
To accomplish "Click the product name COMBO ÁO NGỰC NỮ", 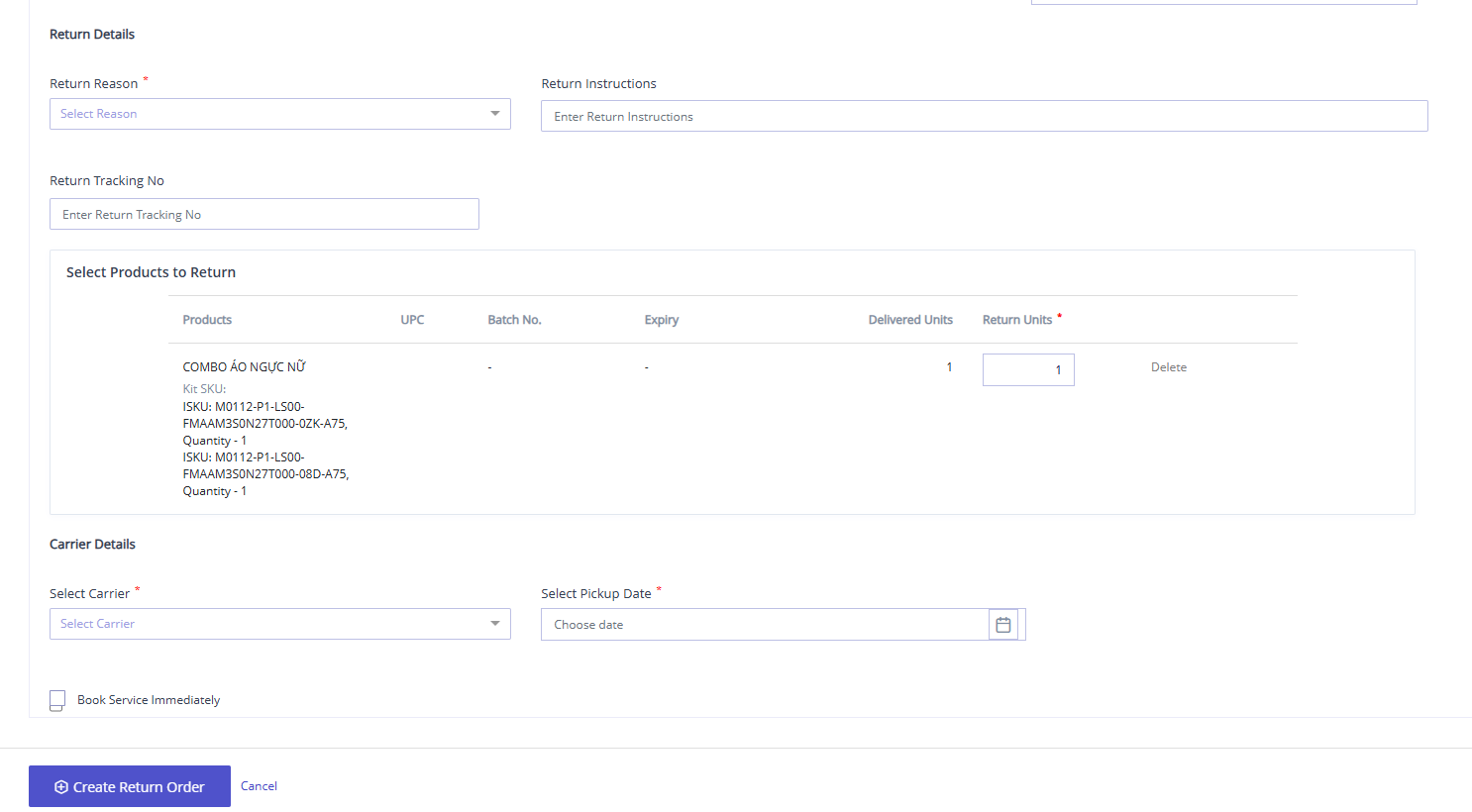I will 244,366.
